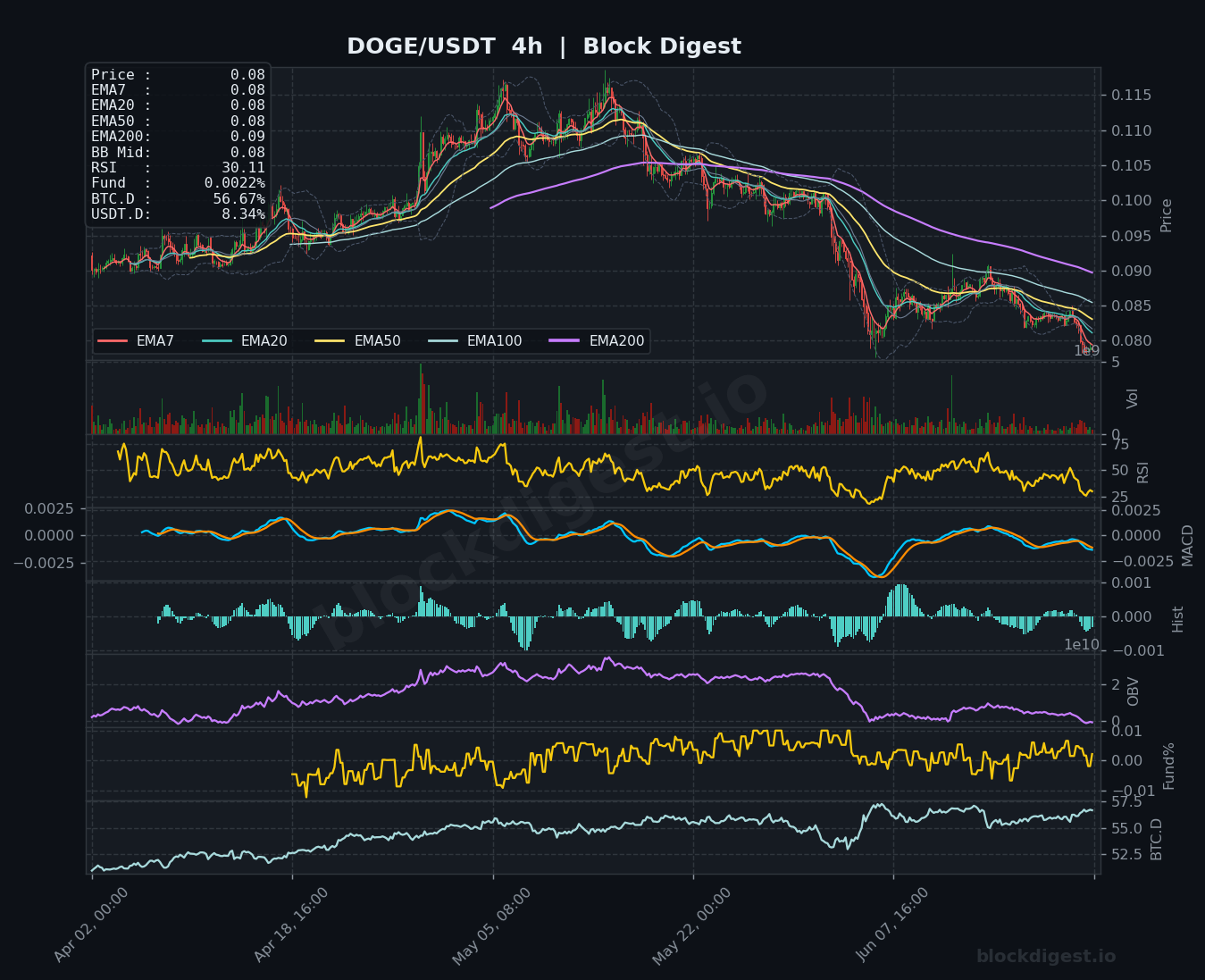Click the Jun 07, 16:00 date label
The image size is (1205, 980).
coord(892,925)
